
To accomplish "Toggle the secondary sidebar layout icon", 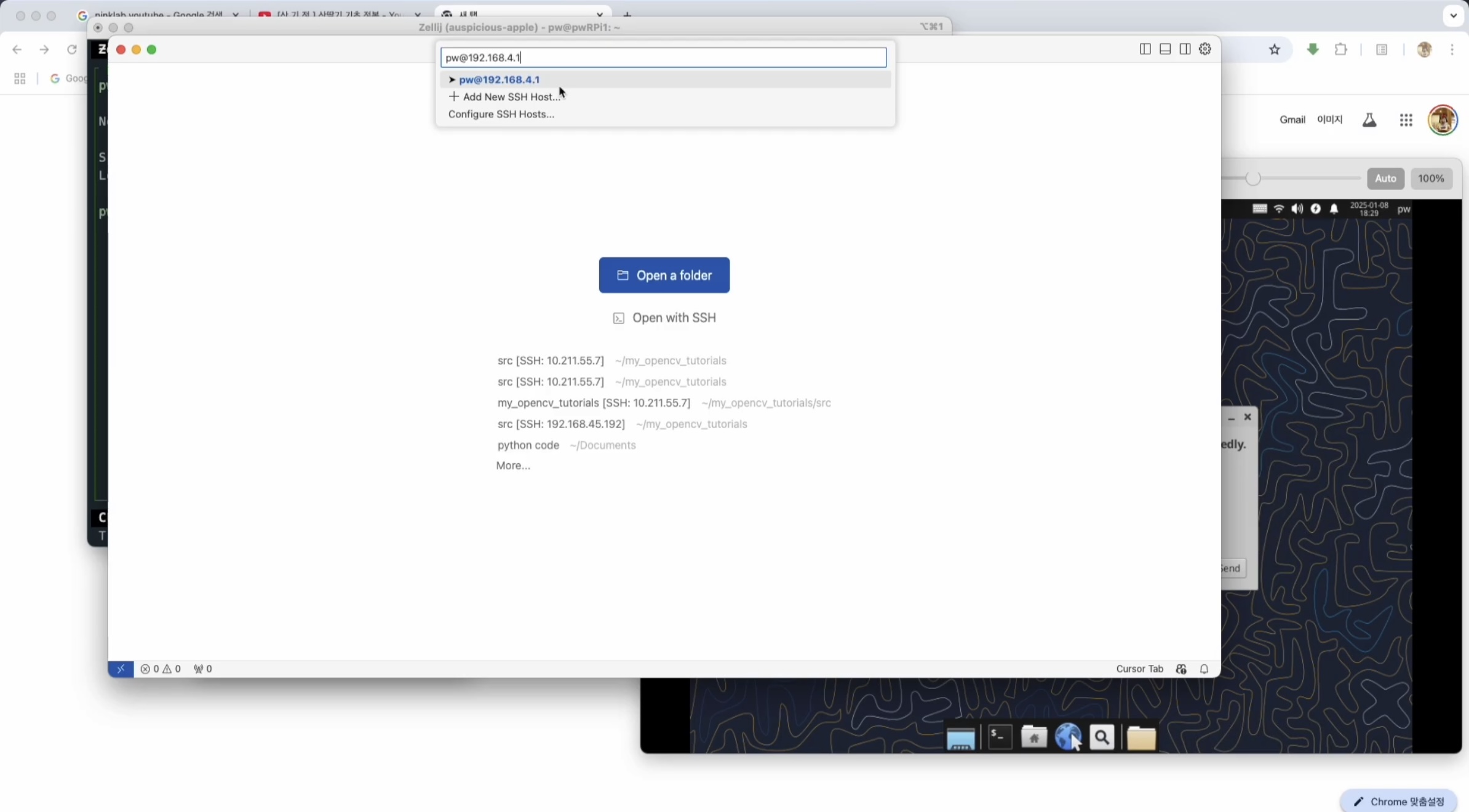I will (1185, 49).
